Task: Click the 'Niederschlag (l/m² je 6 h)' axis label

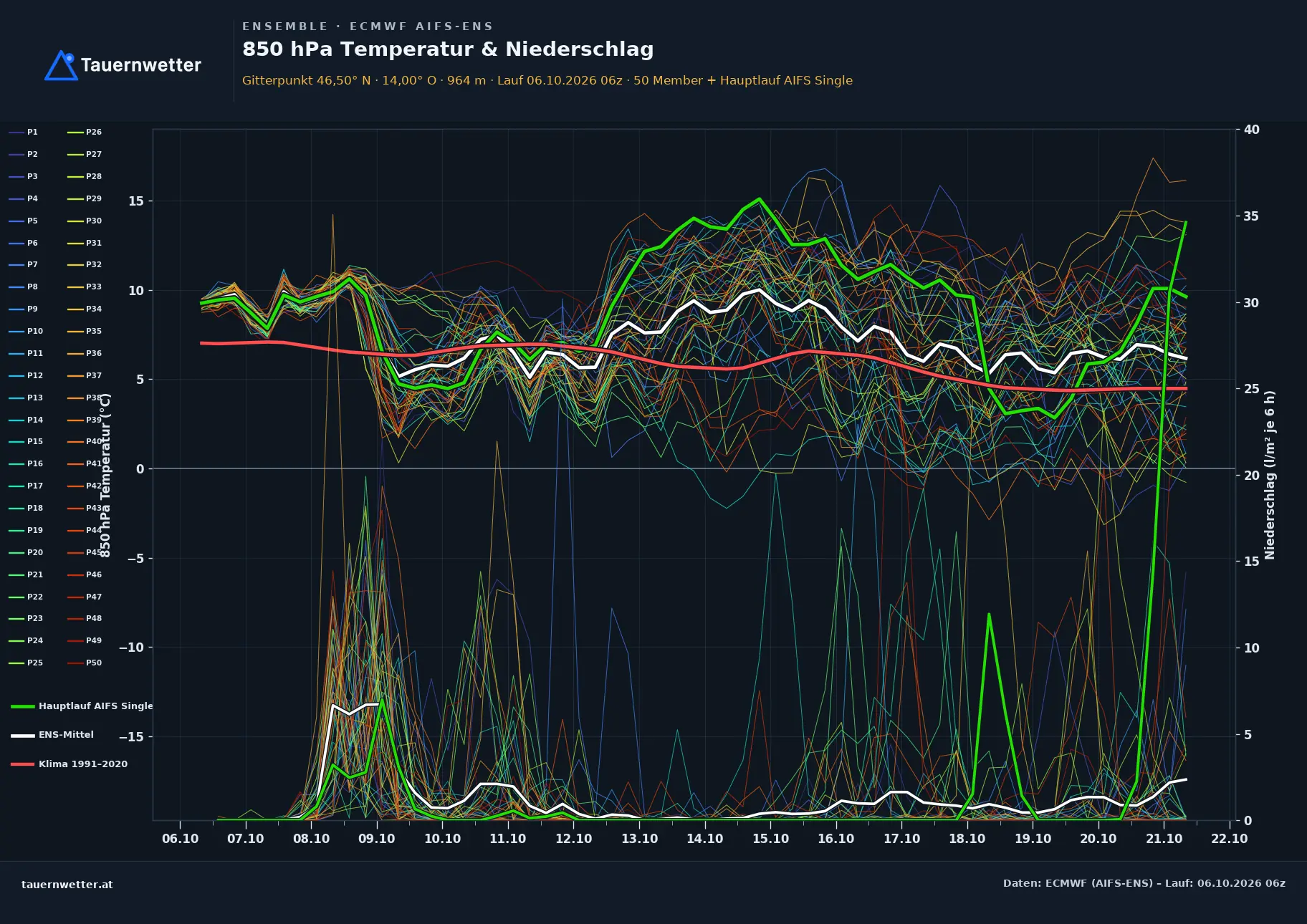Action: click(1270, 475)
